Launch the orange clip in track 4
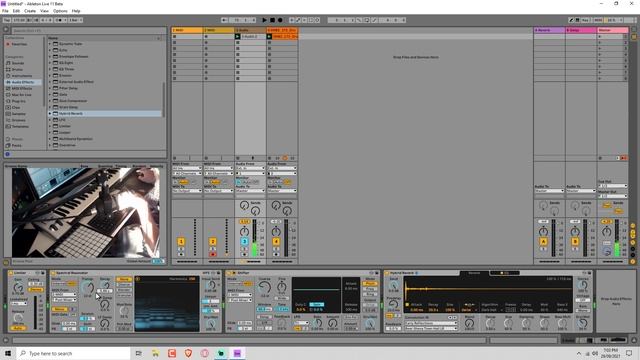This screenshot has height=360, width=640. pos(269,36)
